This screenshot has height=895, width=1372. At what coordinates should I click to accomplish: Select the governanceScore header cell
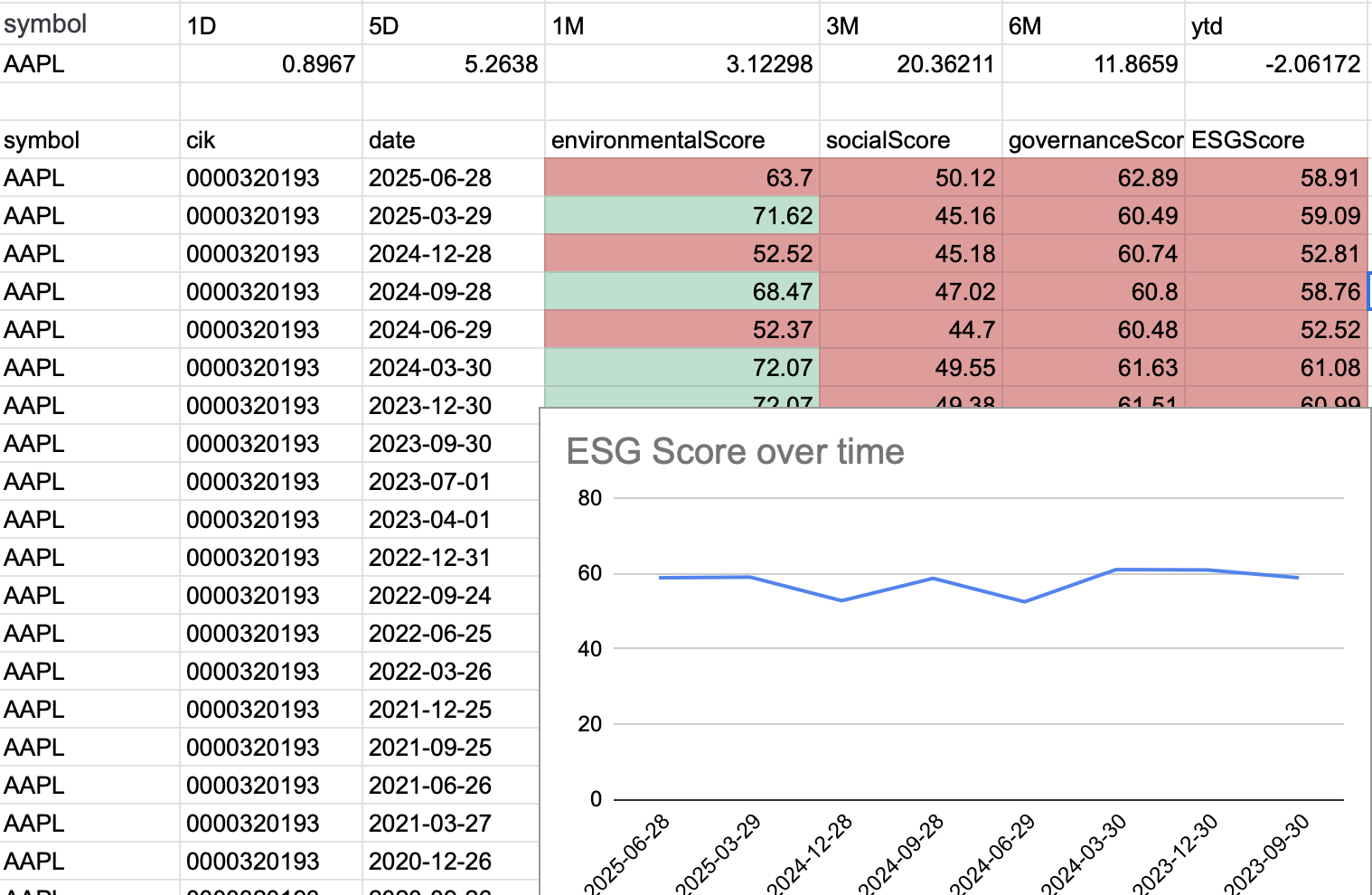(x=1094, y=140)
